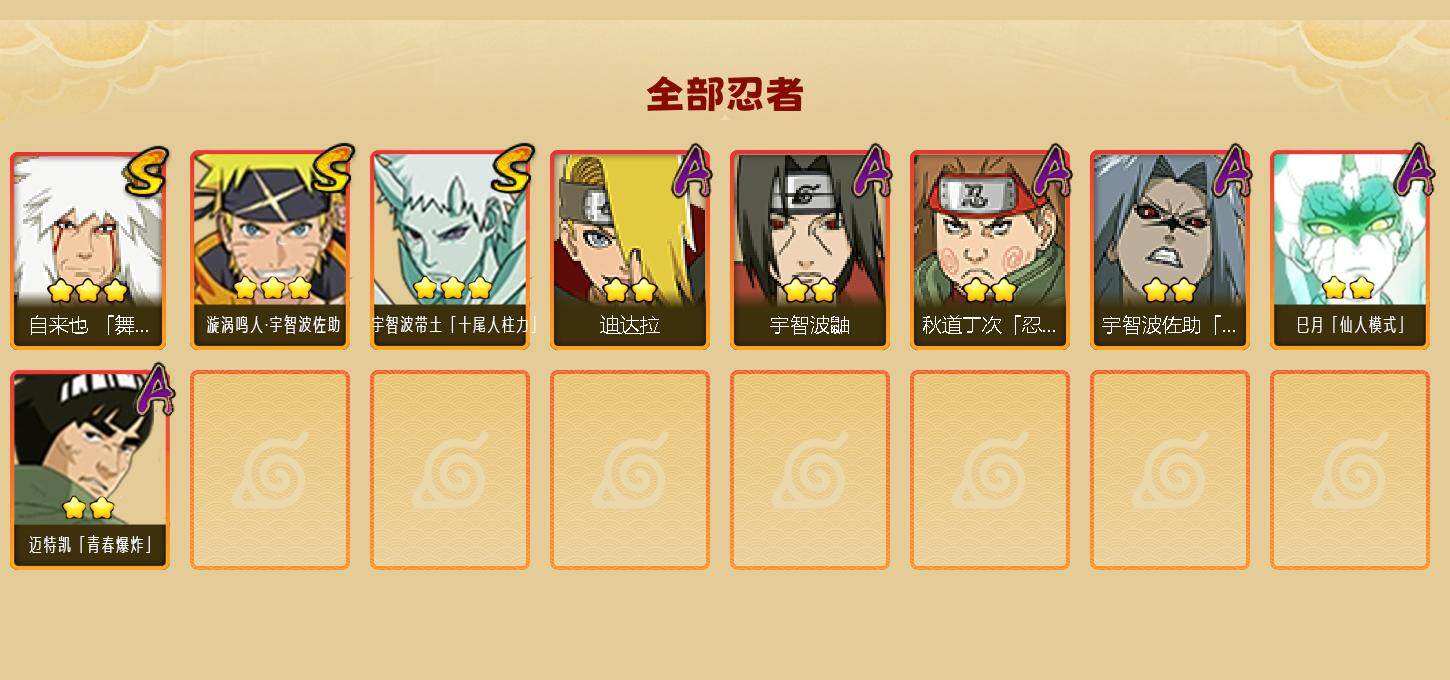Click the A rank badge on 迪达拉
The height and width of the screenshot is (680, 1450).
[691, 171]
